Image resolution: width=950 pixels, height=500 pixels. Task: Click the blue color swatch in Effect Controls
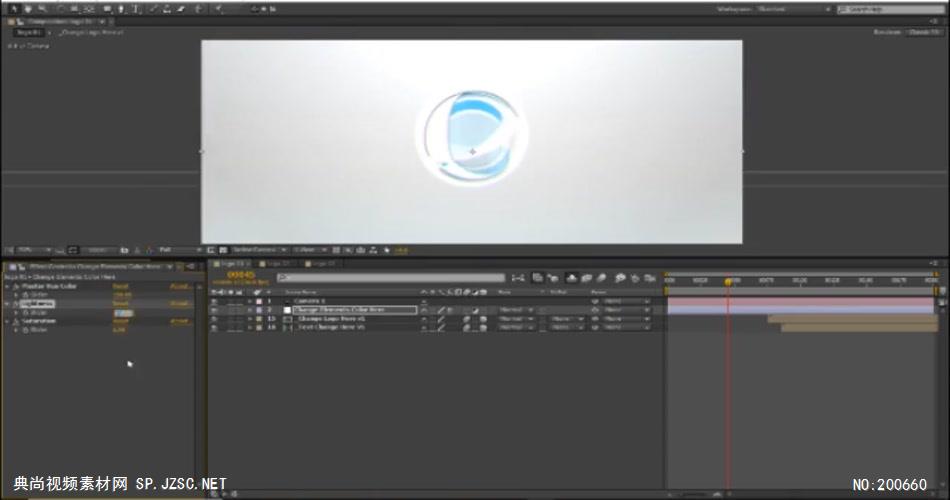pos(123,313)
